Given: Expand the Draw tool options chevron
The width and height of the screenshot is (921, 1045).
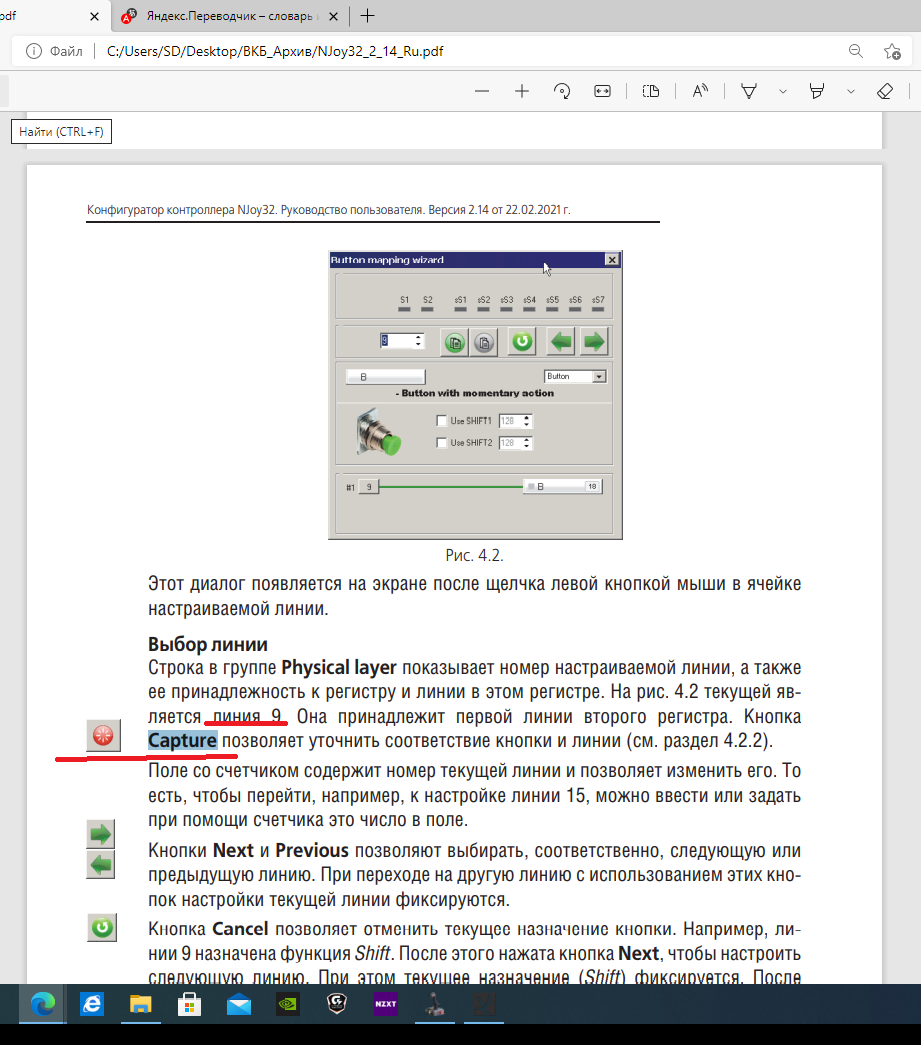Looking at the screenshot, I should [x=783, y=91].
